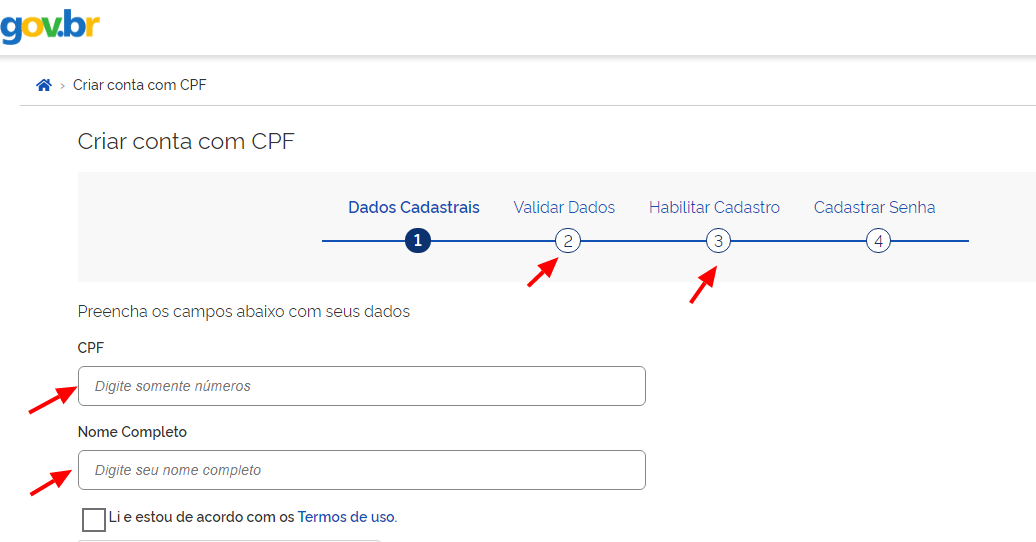Click the gov.br logo

50,26
